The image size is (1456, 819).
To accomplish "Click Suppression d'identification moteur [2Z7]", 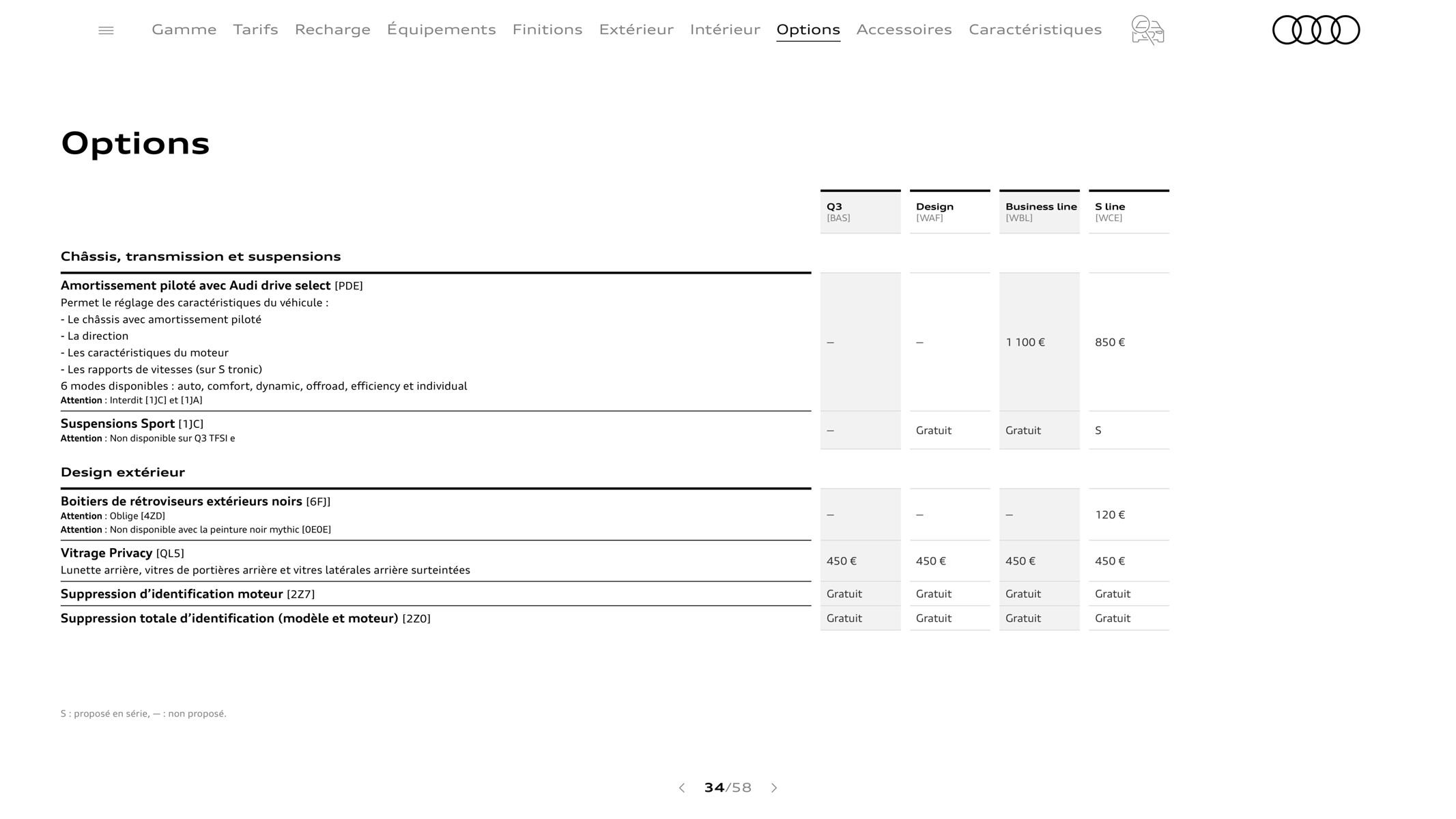I will 188,594.
